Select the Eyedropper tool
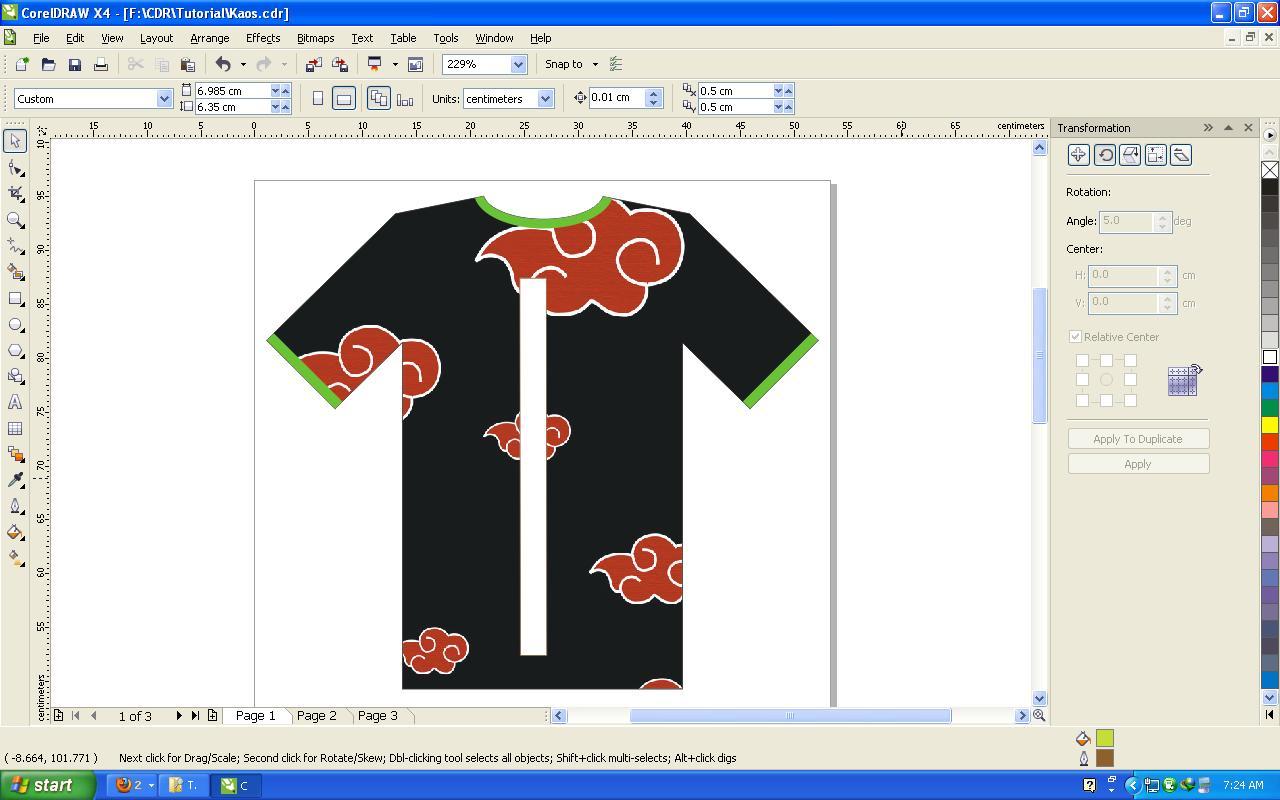The image size is (1280, 800). tap(15, 480)
